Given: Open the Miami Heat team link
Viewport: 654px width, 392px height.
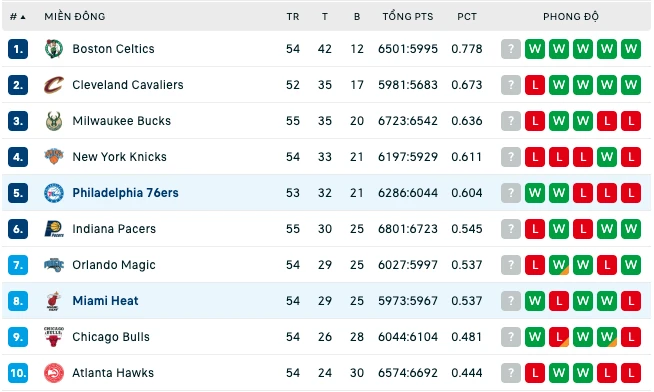Looking at the screenshot, I should (x=105, y=301).
